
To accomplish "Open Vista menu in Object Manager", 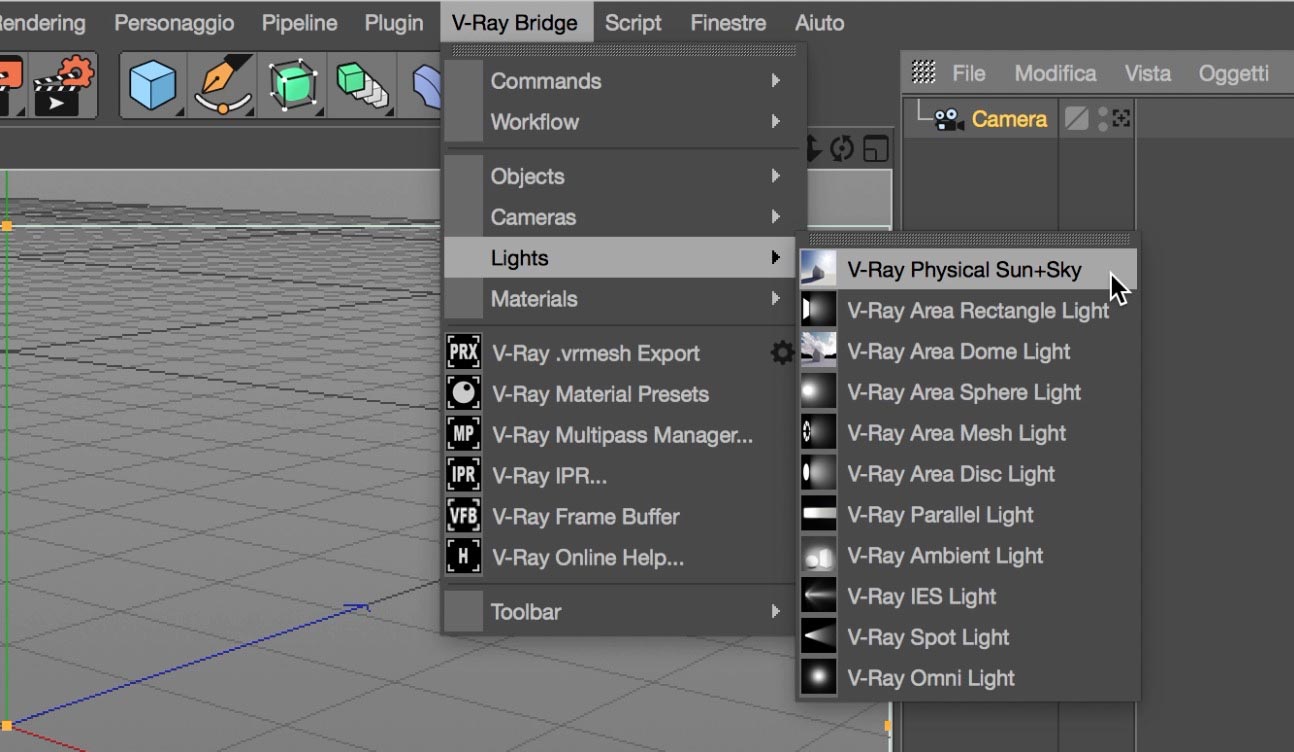I will pyautogui.click(x=1147, y=73).
